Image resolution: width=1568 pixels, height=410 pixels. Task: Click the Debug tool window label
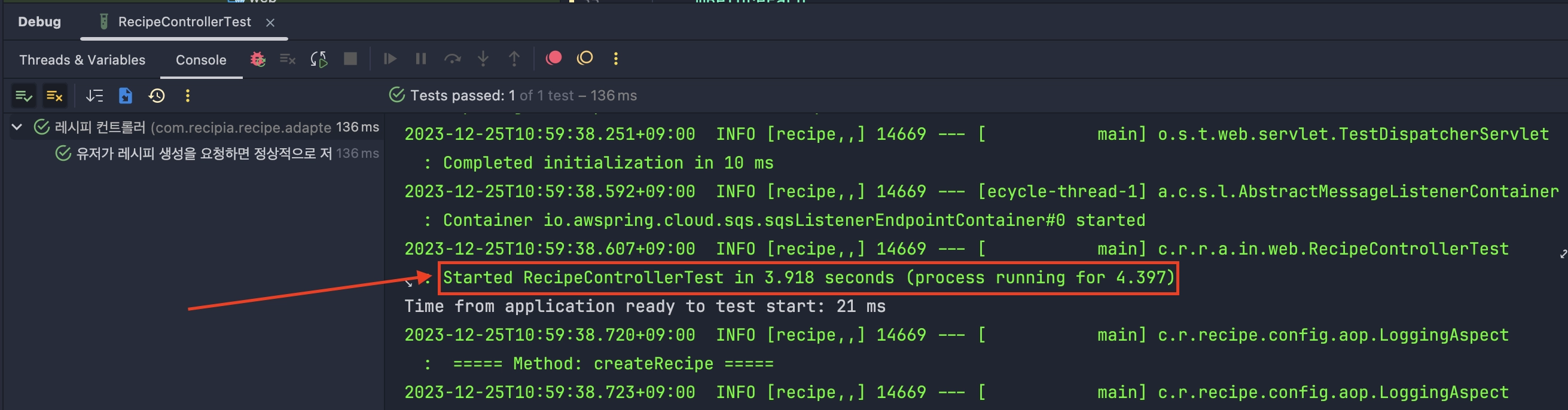point(39,22)
